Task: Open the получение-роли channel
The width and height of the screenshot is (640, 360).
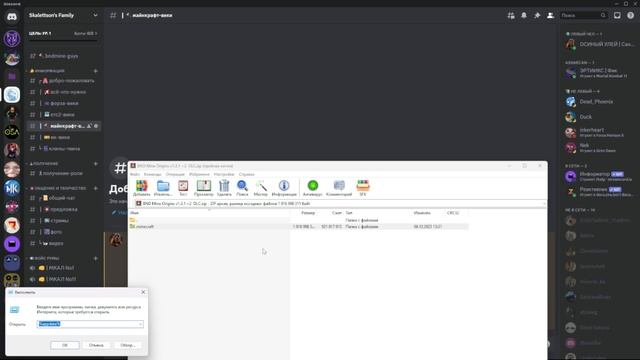Action: (x=64, y=173)
